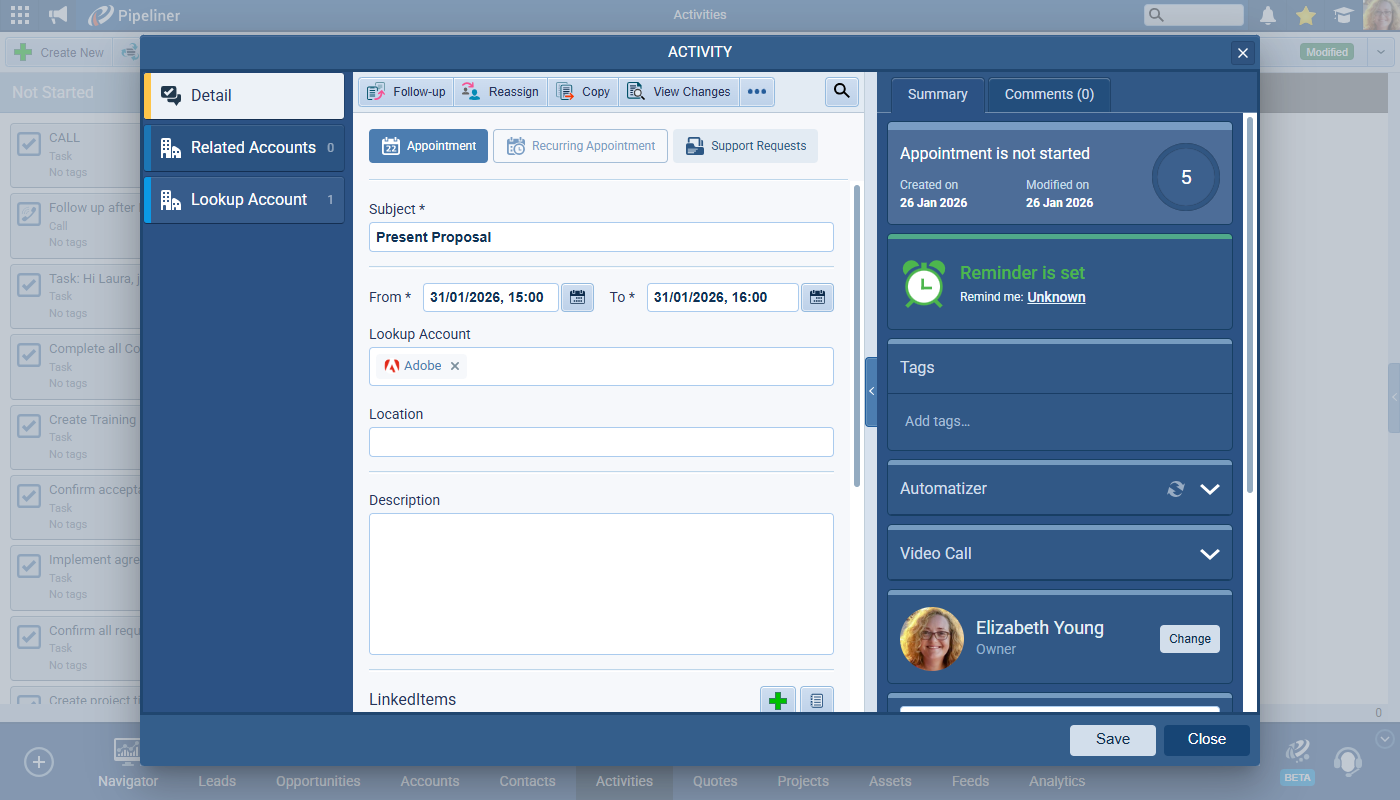Image resolution: width=1400 pixels, height=800 pixels.
Task: Open View Changes history
Action: 679,92
